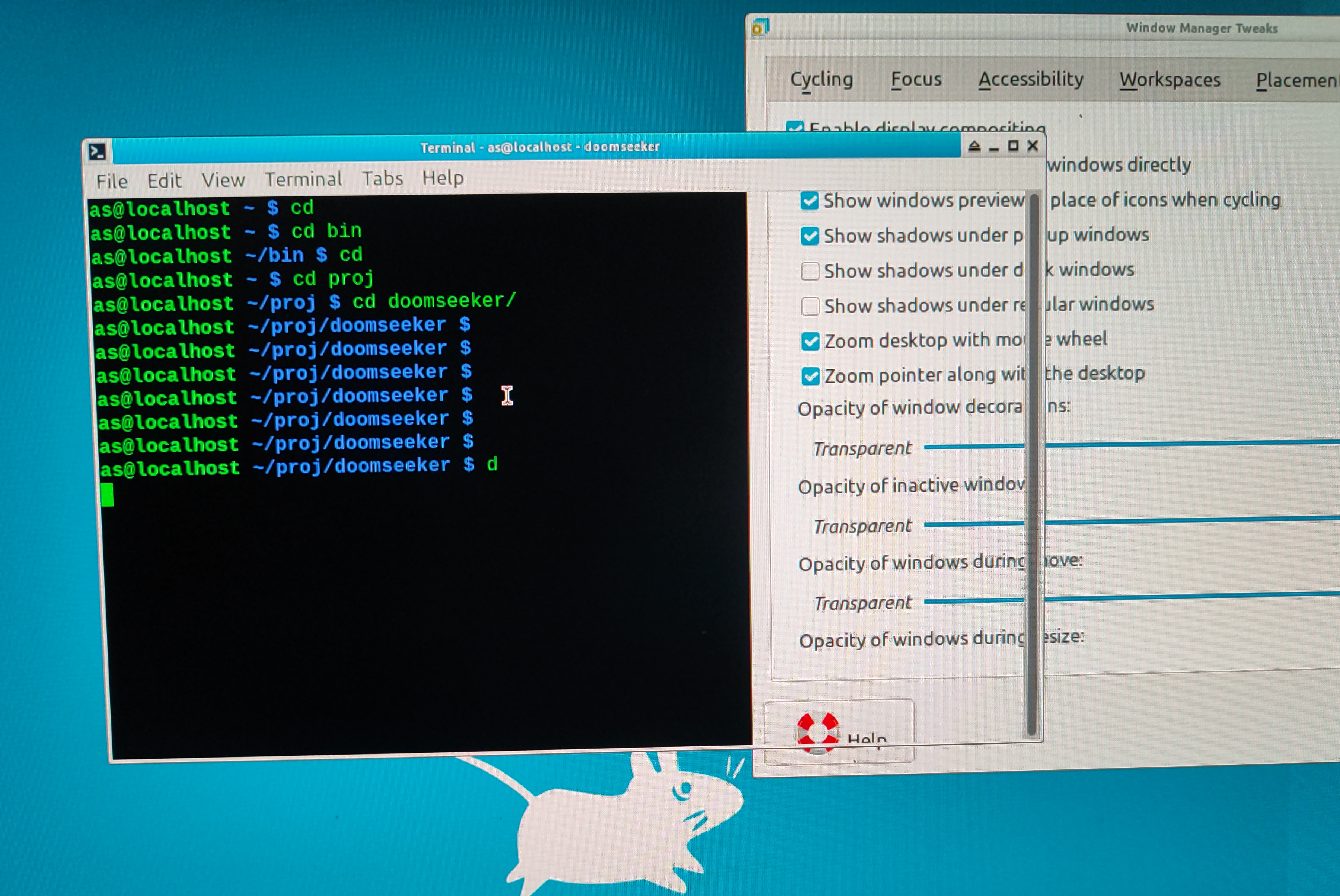The width and height of the screenshot is (1340, 896).
Task: Open the terminal's File menu
Action: 112,182
